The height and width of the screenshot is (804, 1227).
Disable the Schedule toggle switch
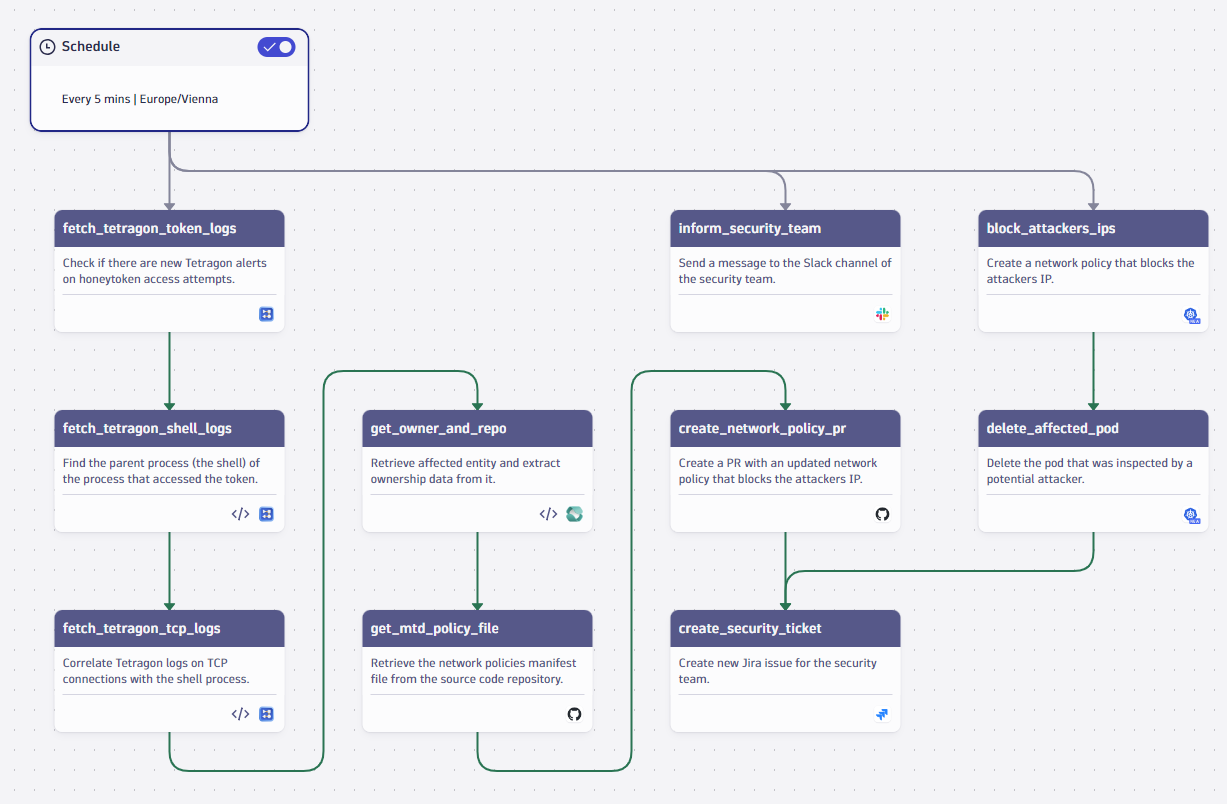(276, 46)
